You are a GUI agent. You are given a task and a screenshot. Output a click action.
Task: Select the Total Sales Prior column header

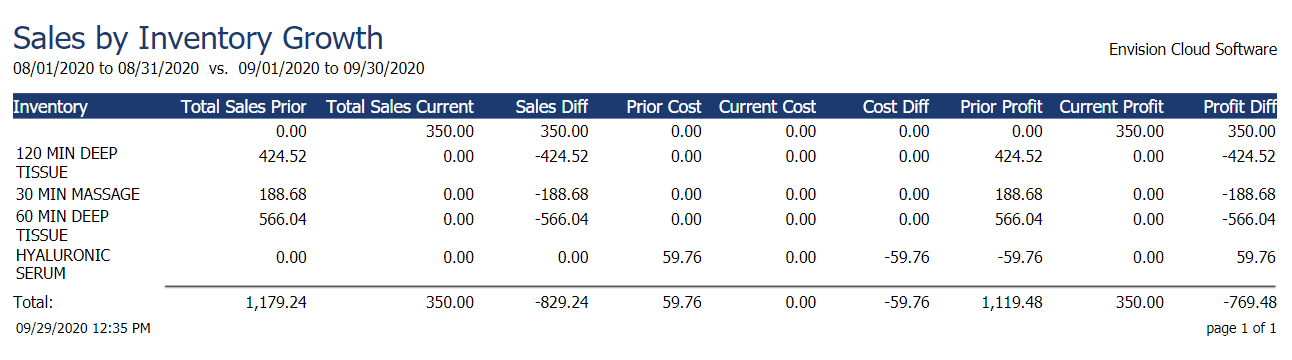tap(243, 107)
